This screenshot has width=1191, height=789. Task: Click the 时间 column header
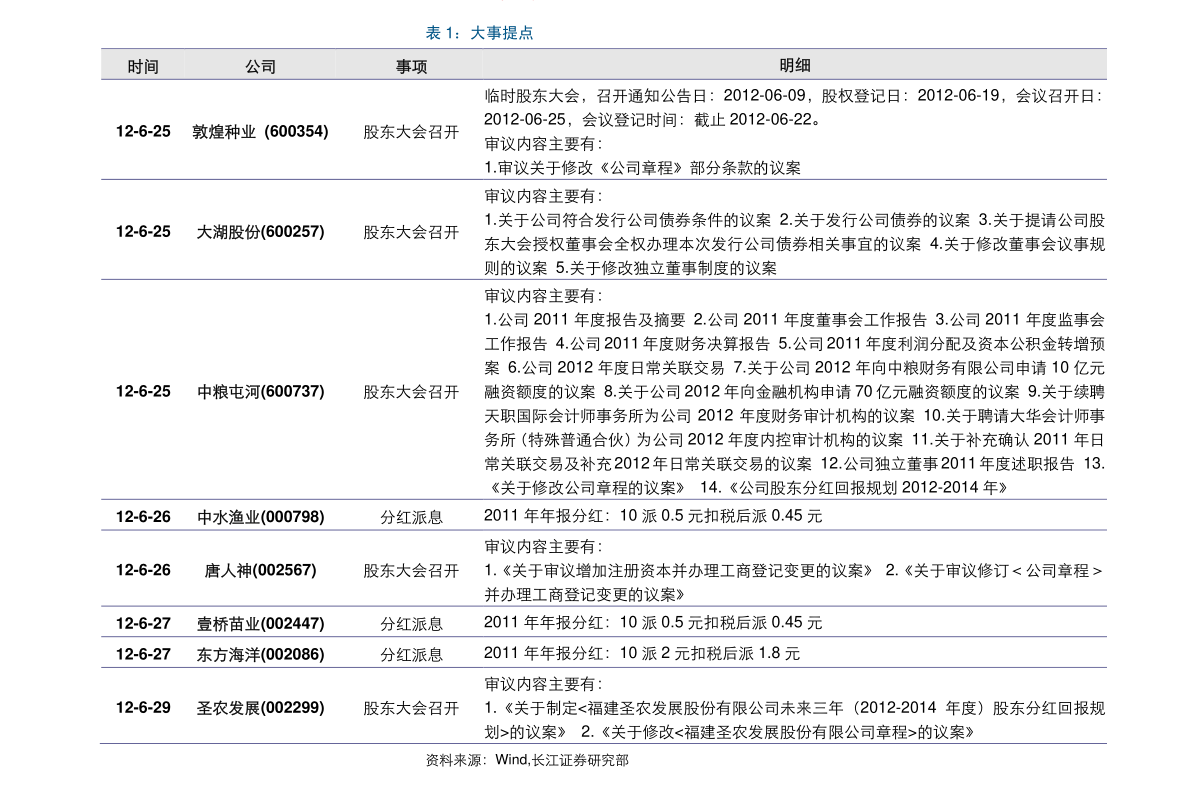click(x=143, y=67)
